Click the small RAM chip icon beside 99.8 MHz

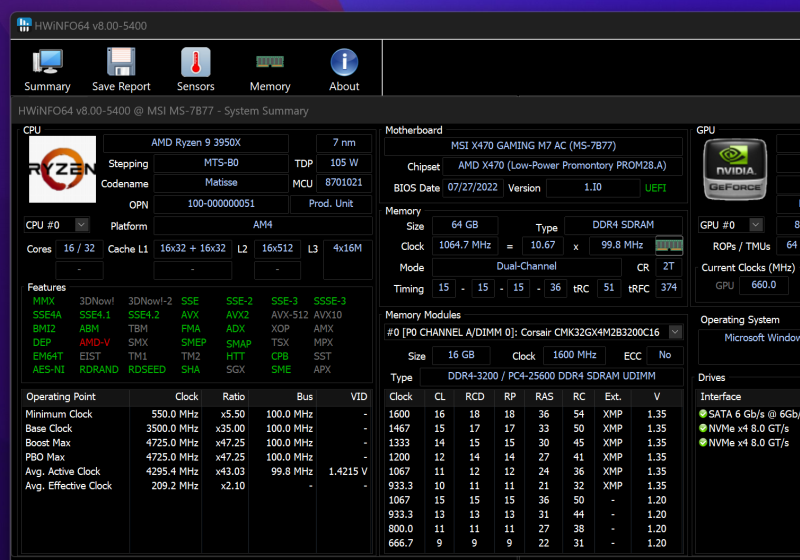(x=668, y=246)
